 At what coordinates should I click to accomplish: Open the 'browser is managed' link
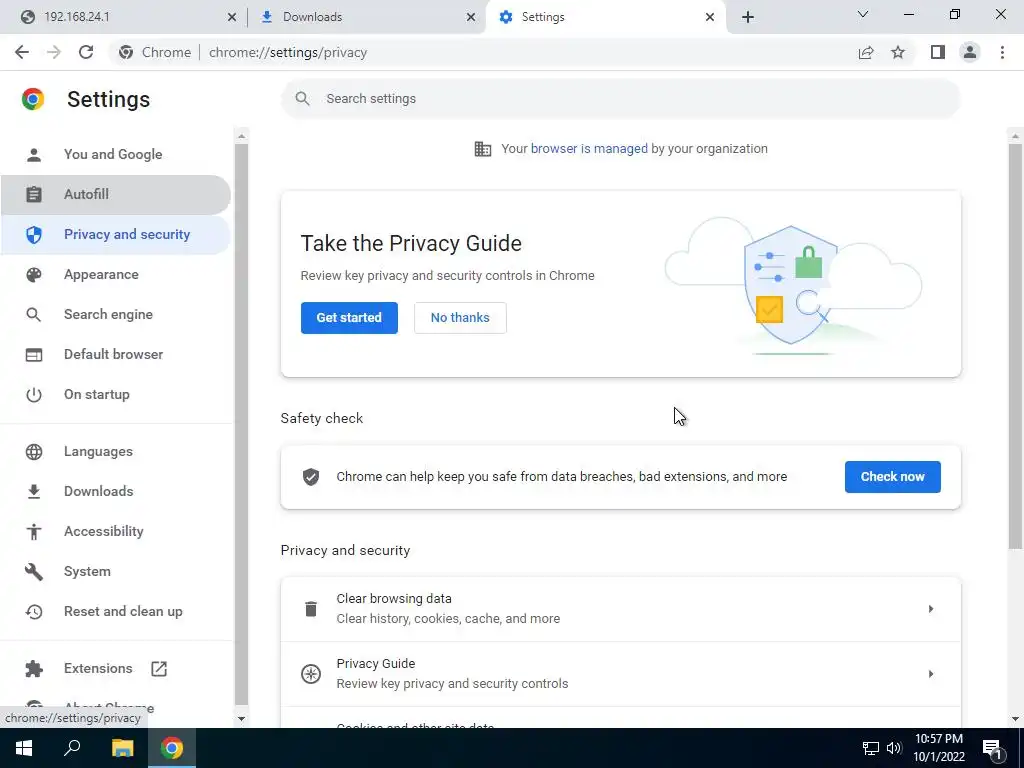coord(589,148)
